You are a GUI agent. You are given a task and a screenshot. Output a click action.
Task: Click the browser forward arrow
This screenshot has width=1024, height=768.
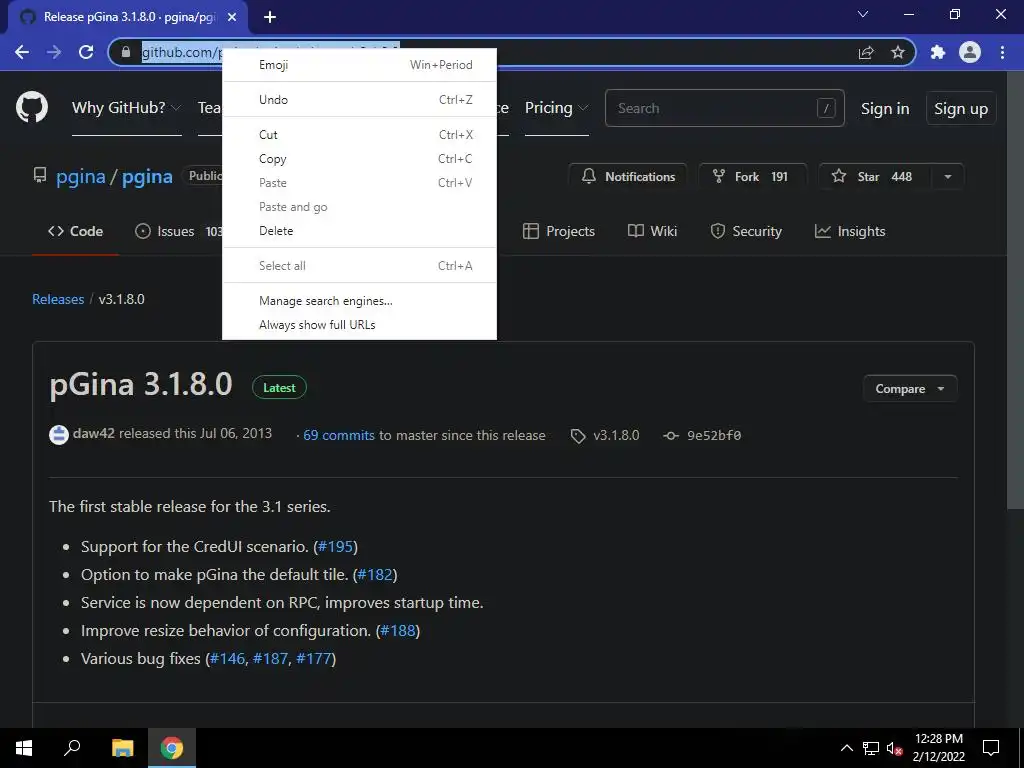pos(54,52)
